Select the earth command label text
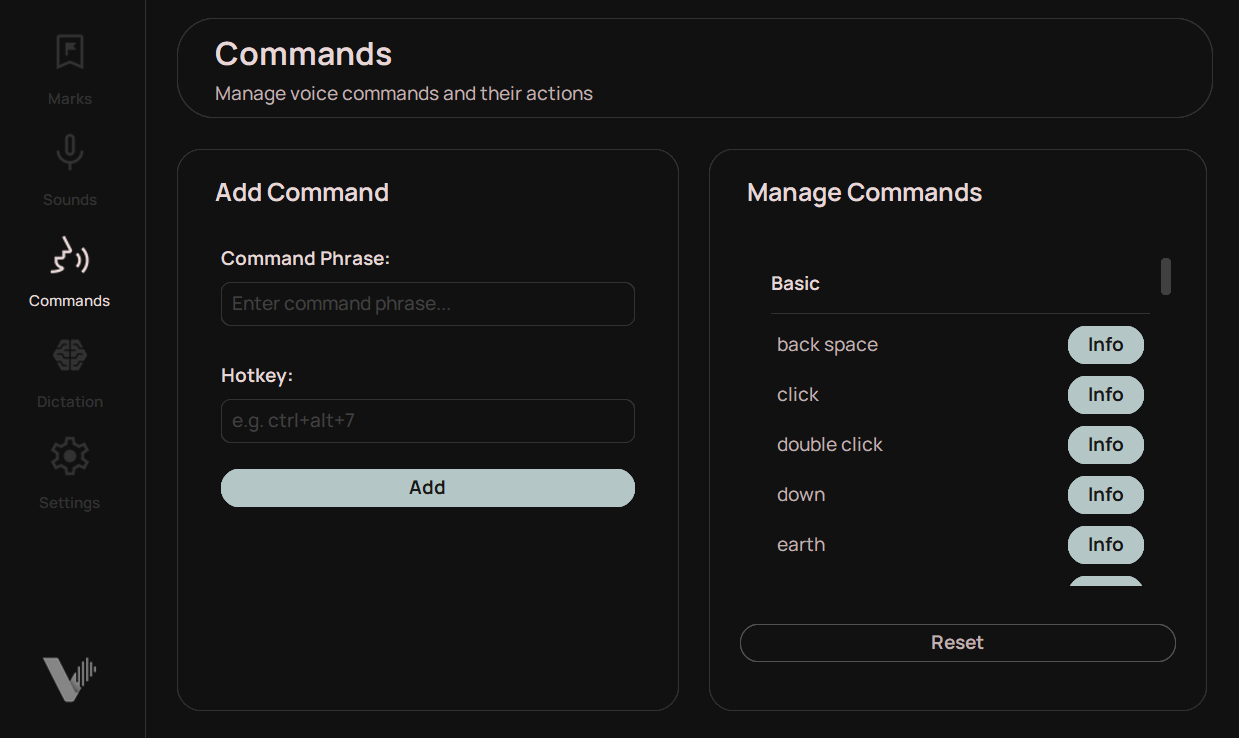 point(800,544)
